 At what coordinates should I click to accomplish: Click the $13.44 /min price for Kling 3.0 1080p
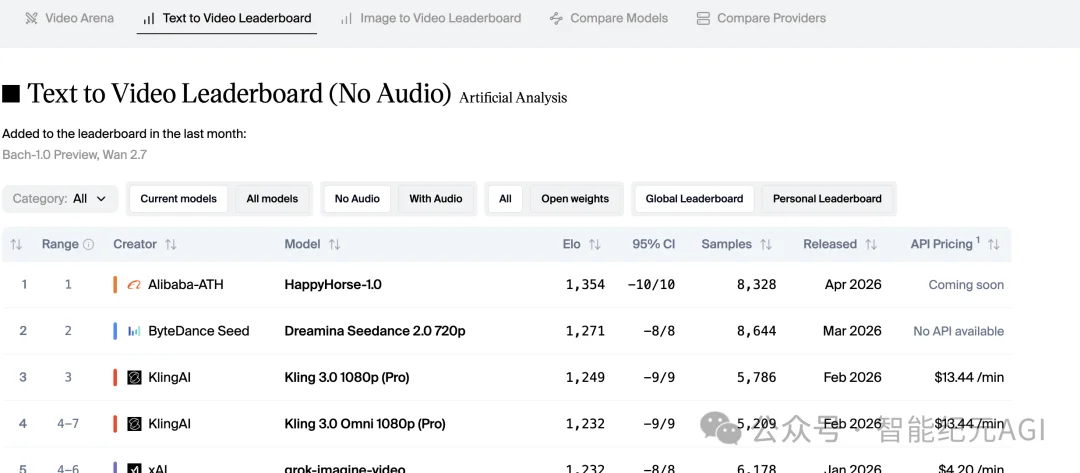click(969, 377)
